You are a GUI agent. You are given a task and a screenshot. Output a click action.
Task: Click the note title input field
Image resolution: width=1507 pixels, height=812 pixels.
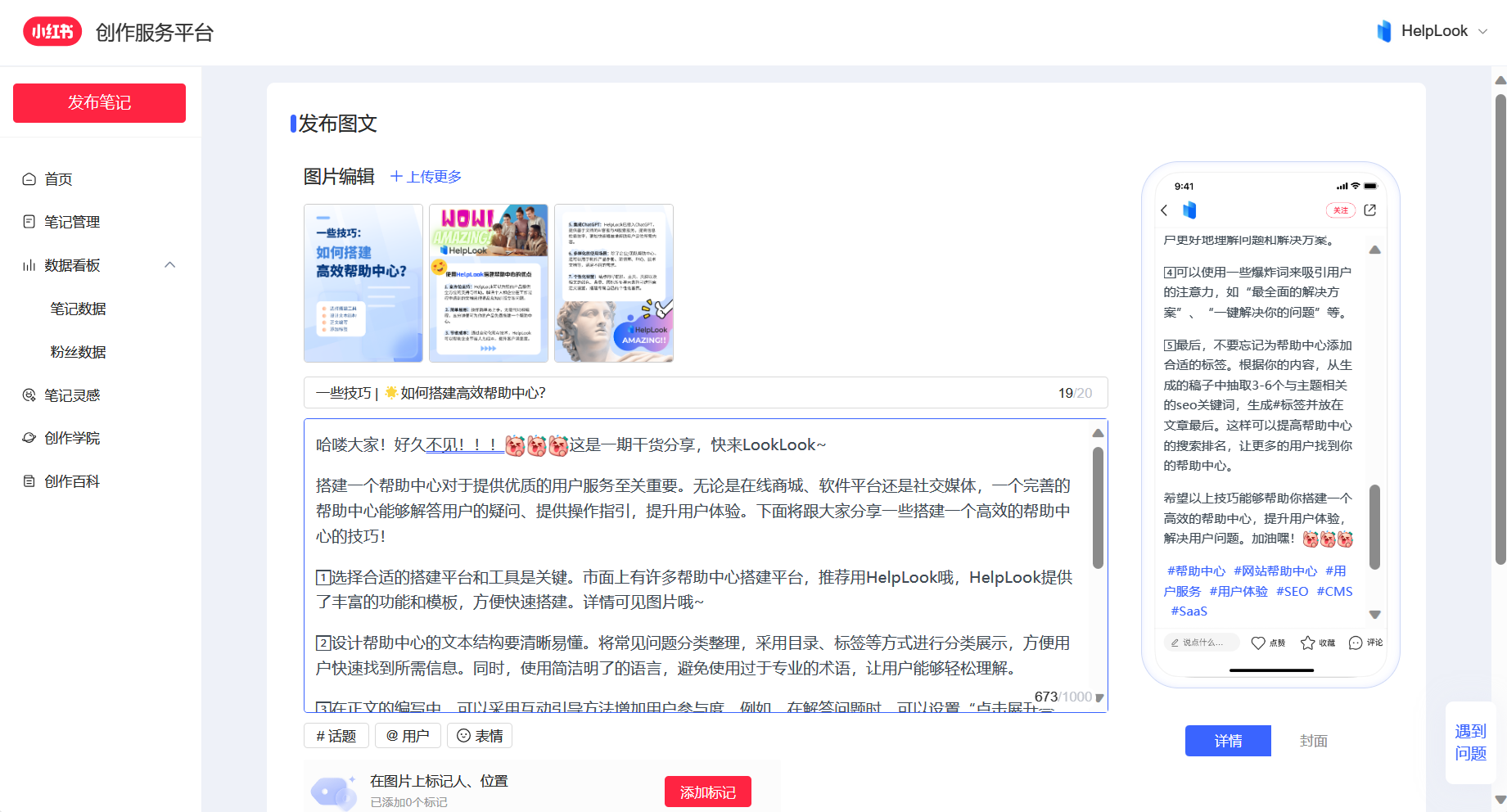coord(706,393)
